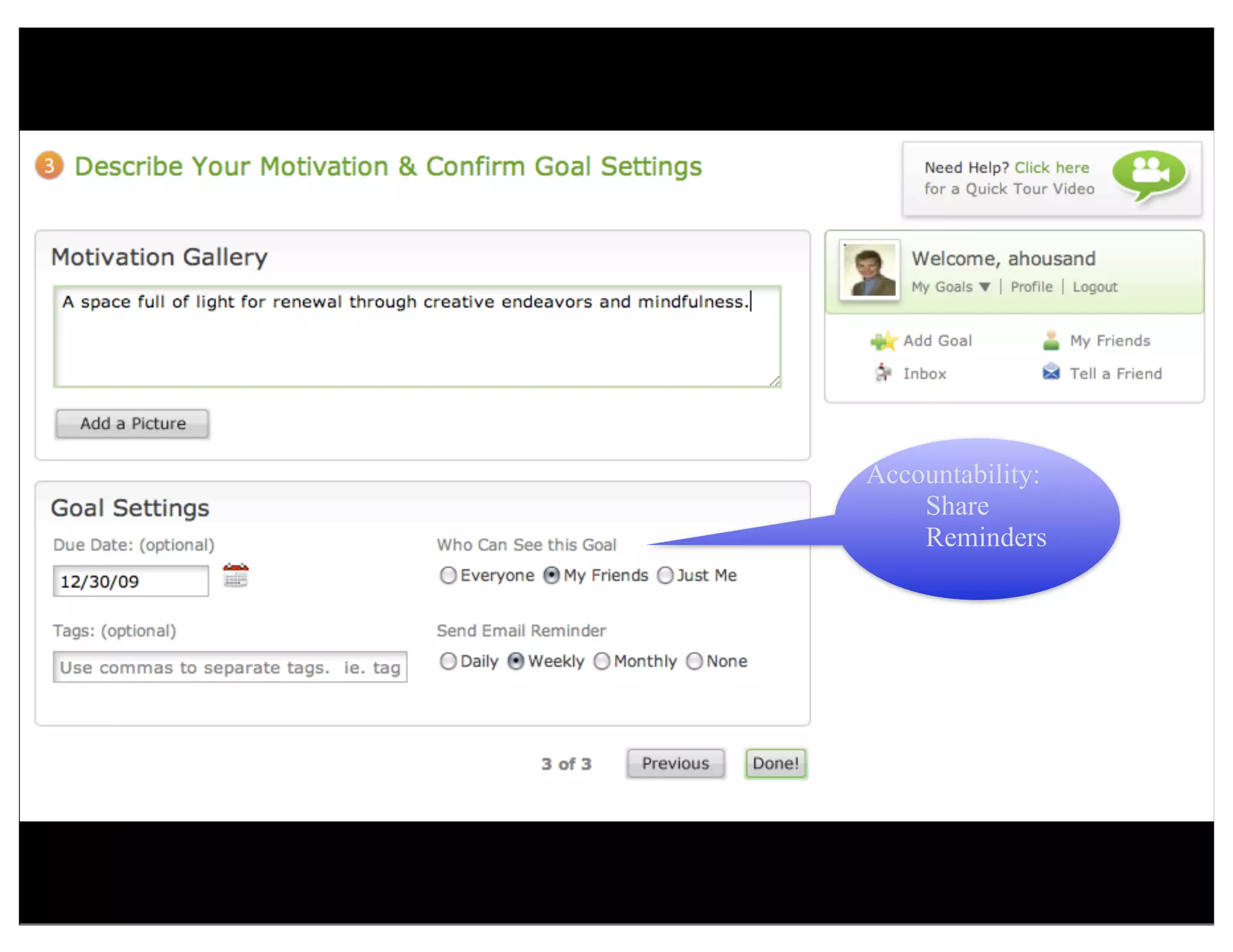
Task: Set email reminder to Daily
Action: pos(448,661)
